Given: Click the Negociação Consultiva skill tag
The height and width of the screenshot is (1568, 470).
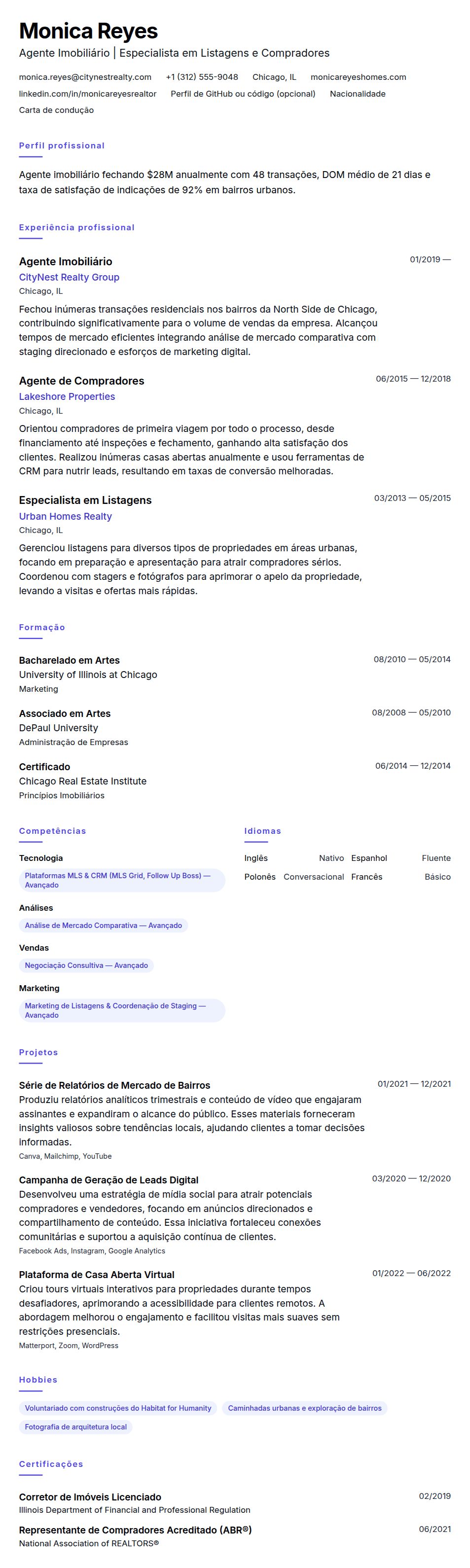Looking at the screenshot, I should [x=86, y=965].
